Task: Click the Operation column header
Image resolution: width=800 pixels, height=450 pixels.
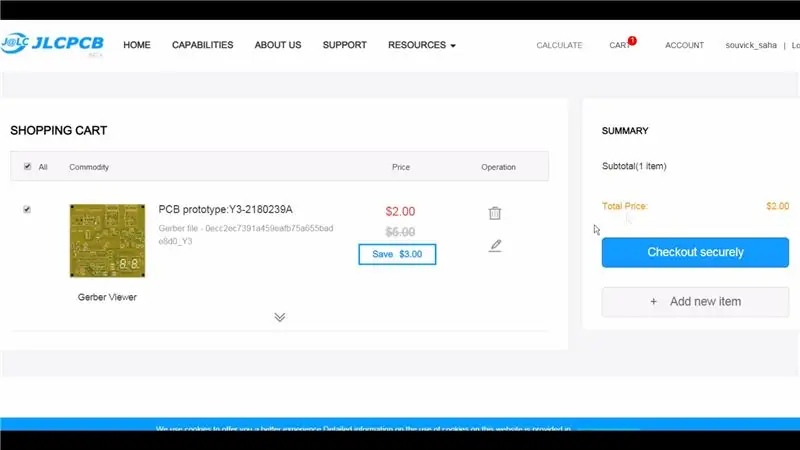Action: 498,167
